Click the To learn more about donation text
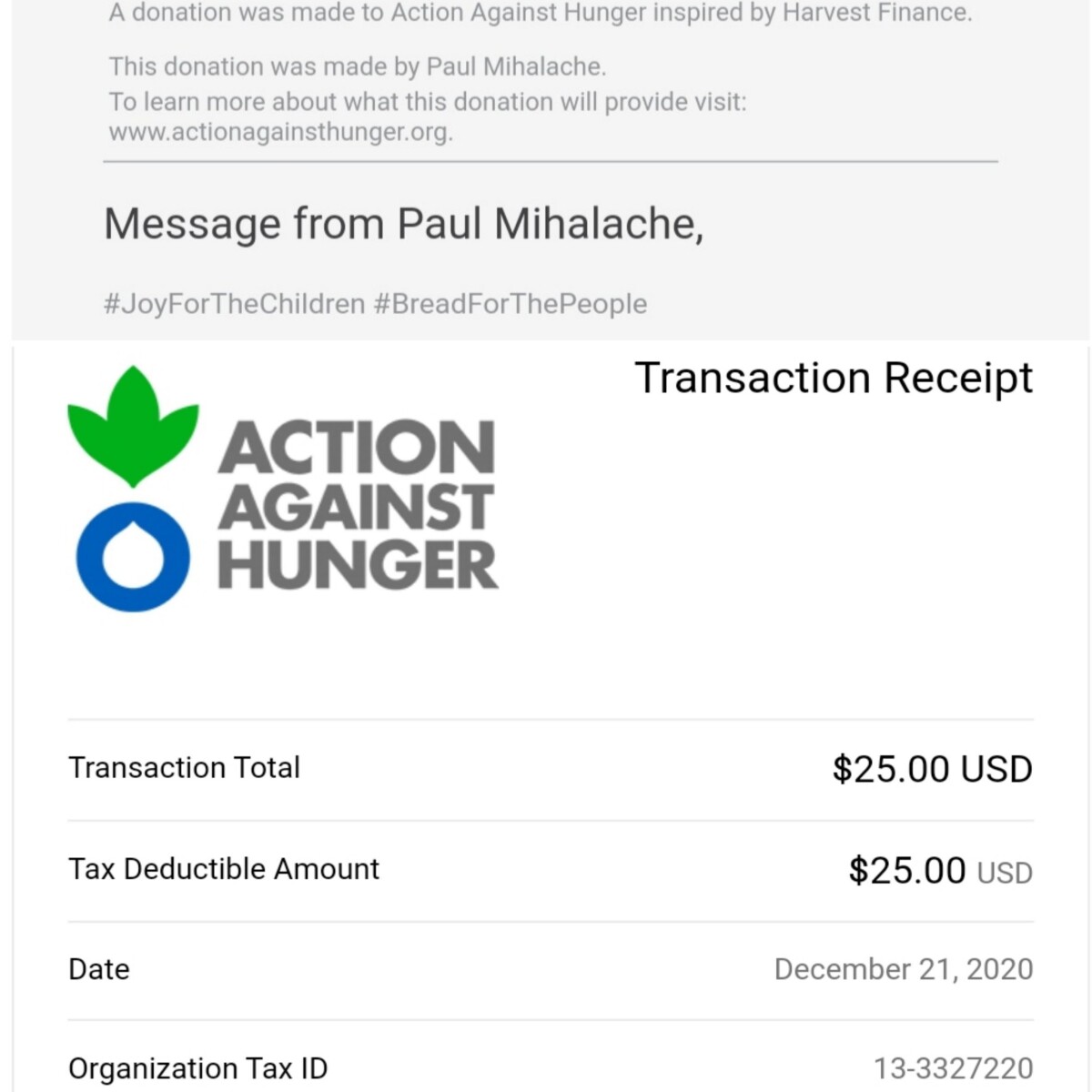 click(428, 102)
